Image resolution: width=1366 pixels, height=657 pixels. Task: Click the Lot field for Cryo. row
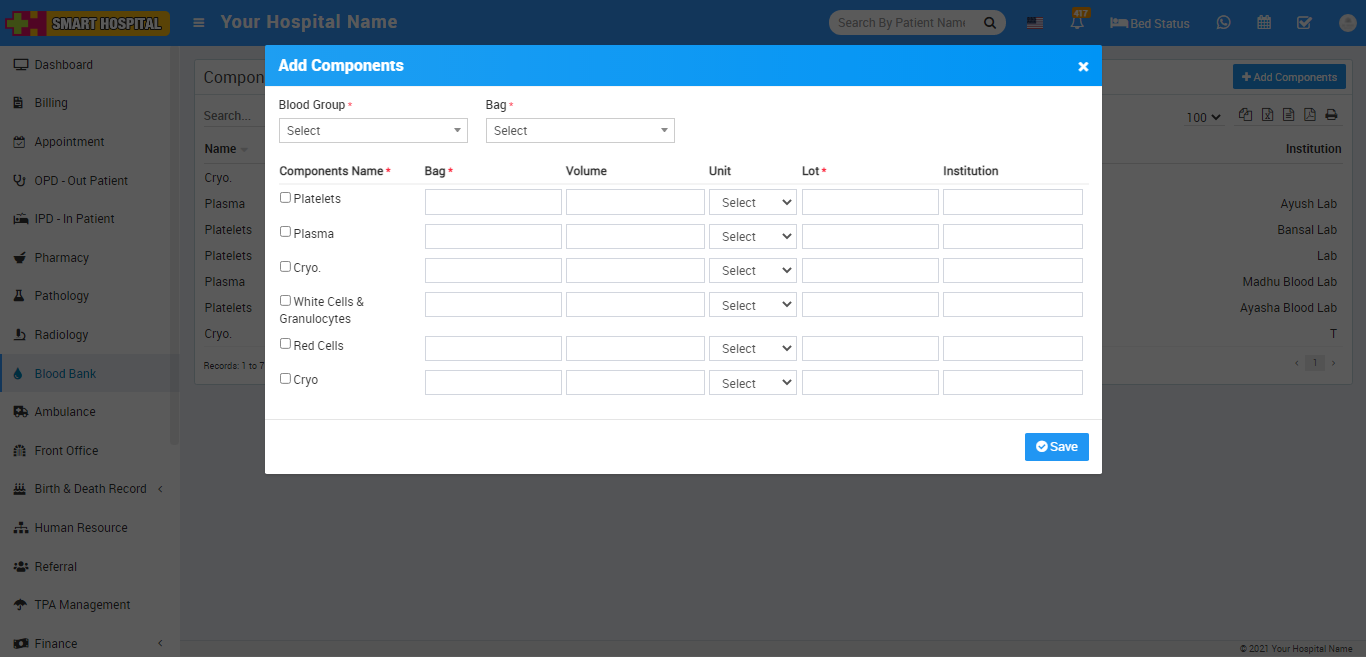pos(870,271)
